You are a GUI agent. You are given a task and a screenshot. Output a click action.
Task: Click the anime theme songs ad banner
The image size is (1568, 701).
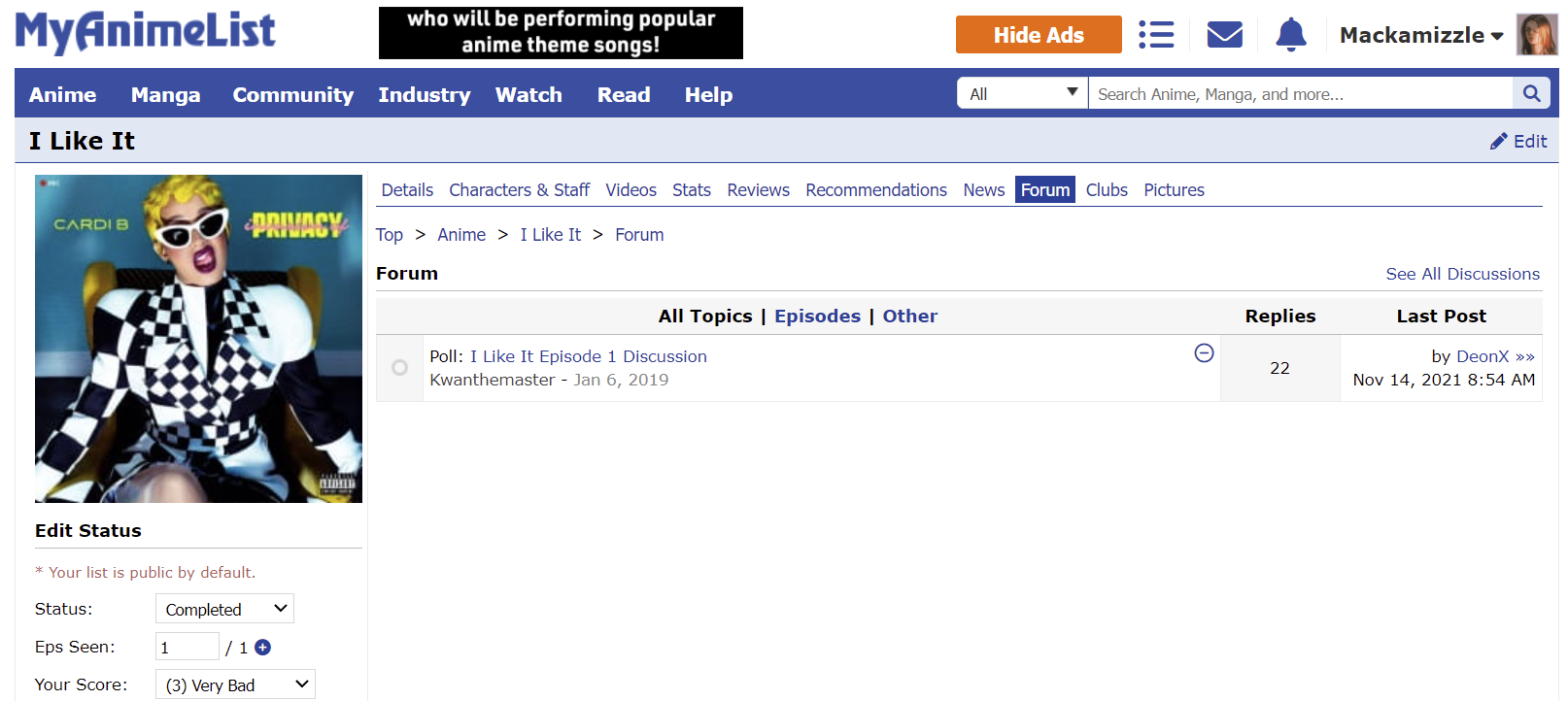pos(561,33)
